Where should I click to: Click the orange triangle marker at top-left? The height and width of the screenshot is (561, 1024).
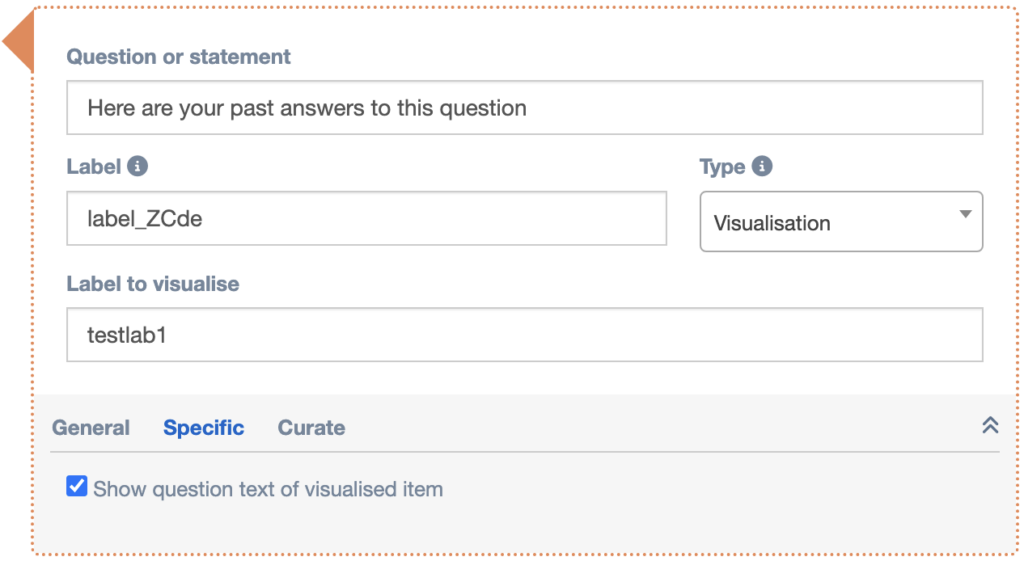click(20, 43)
